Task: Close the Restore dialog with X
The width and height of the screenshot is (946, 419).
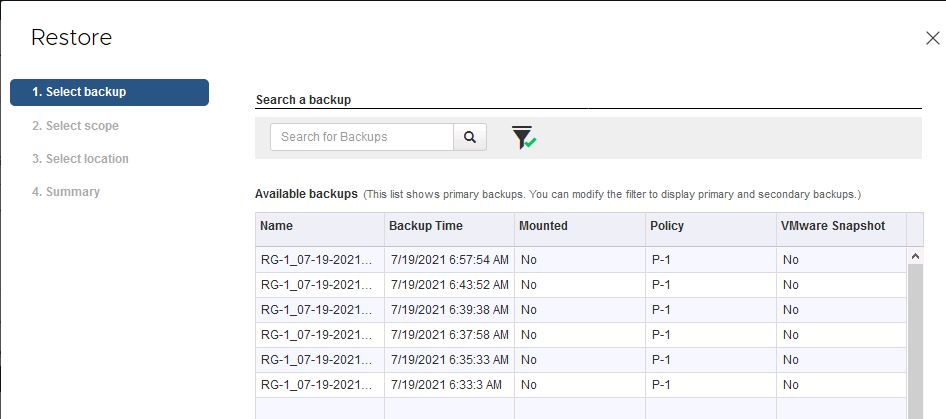Action: [x=932, y=39]
